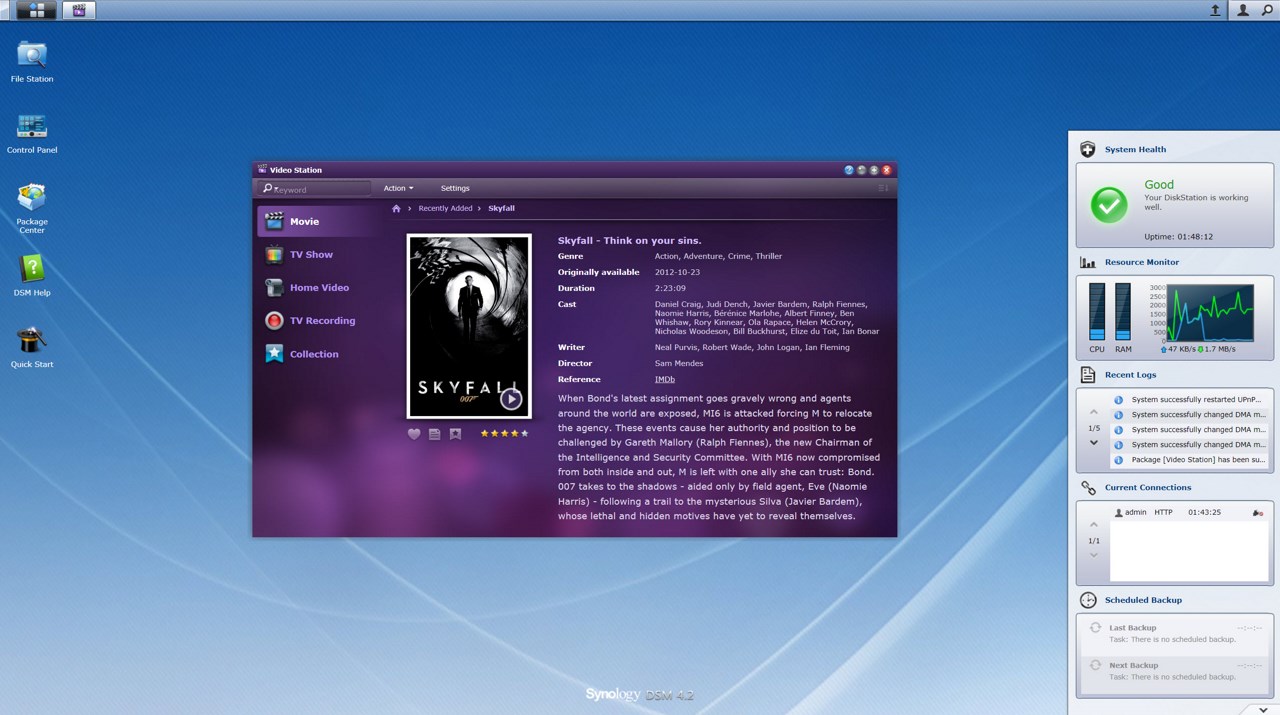Screen dimensions: 1280x715
Task: Click the search magnifier in top bar
Action: click(x=1267, y=10)
